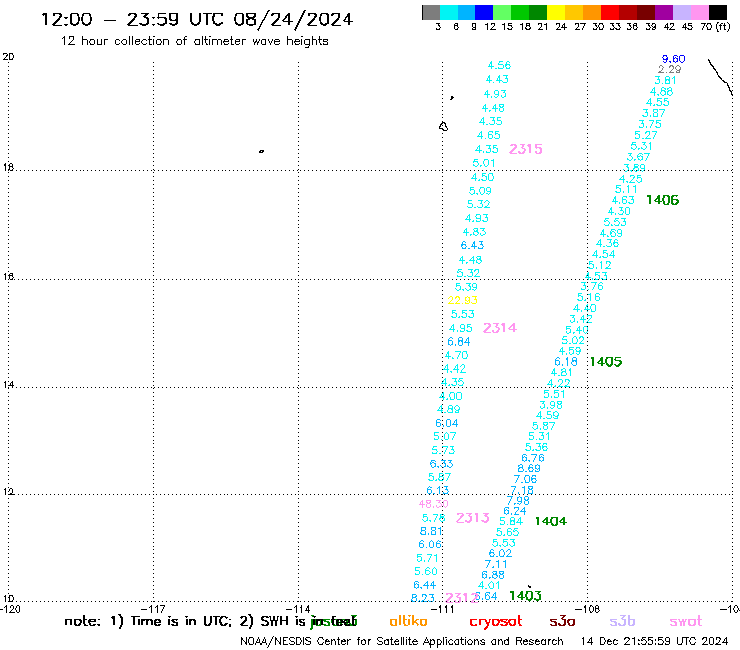Screen dimensions: 740x650
Task: Select the pink time label 2313
Action: [x=472, y=518]
